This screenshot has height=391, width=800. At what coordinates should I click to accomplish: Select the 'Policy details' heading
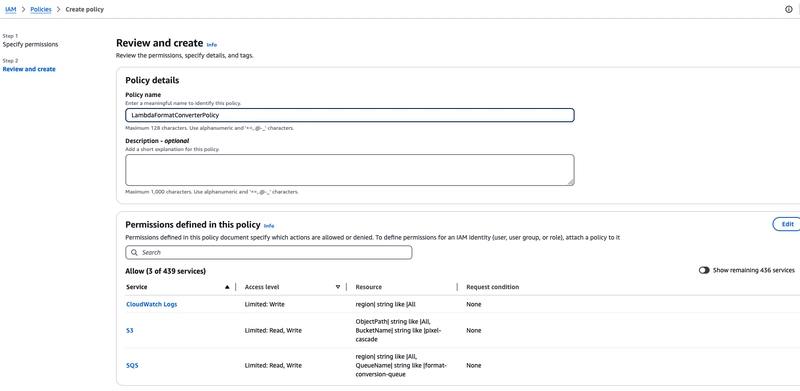click(152, 80)
